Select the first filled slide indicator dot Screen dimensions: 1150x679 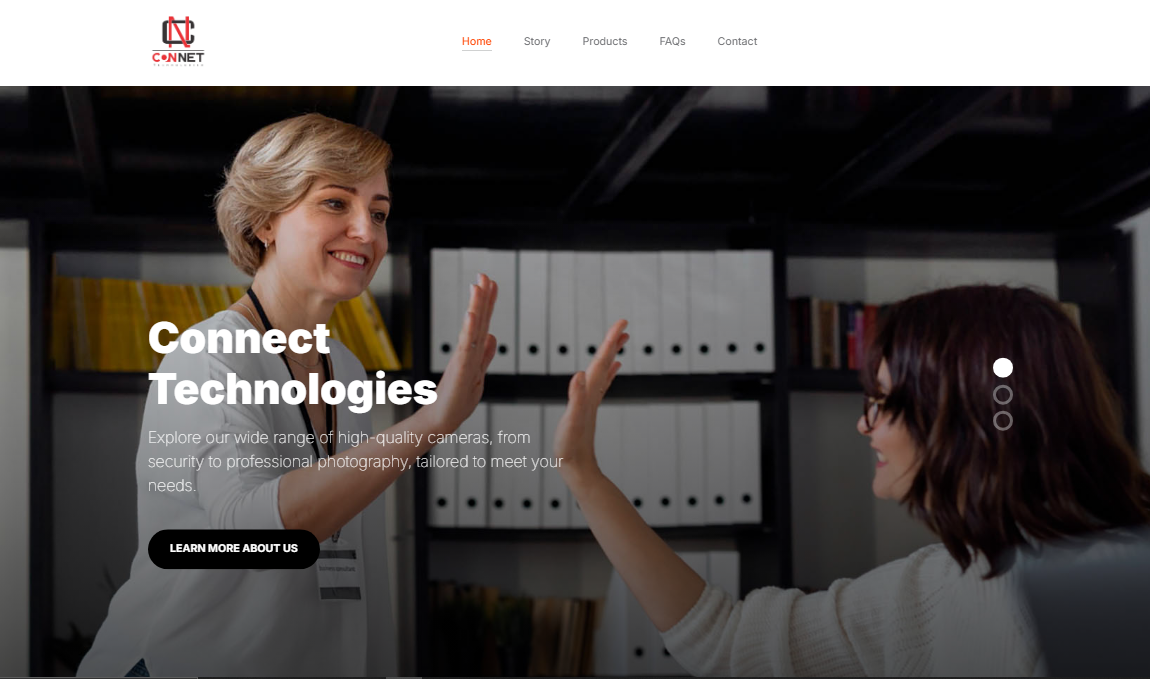[x=1003, y=367]
